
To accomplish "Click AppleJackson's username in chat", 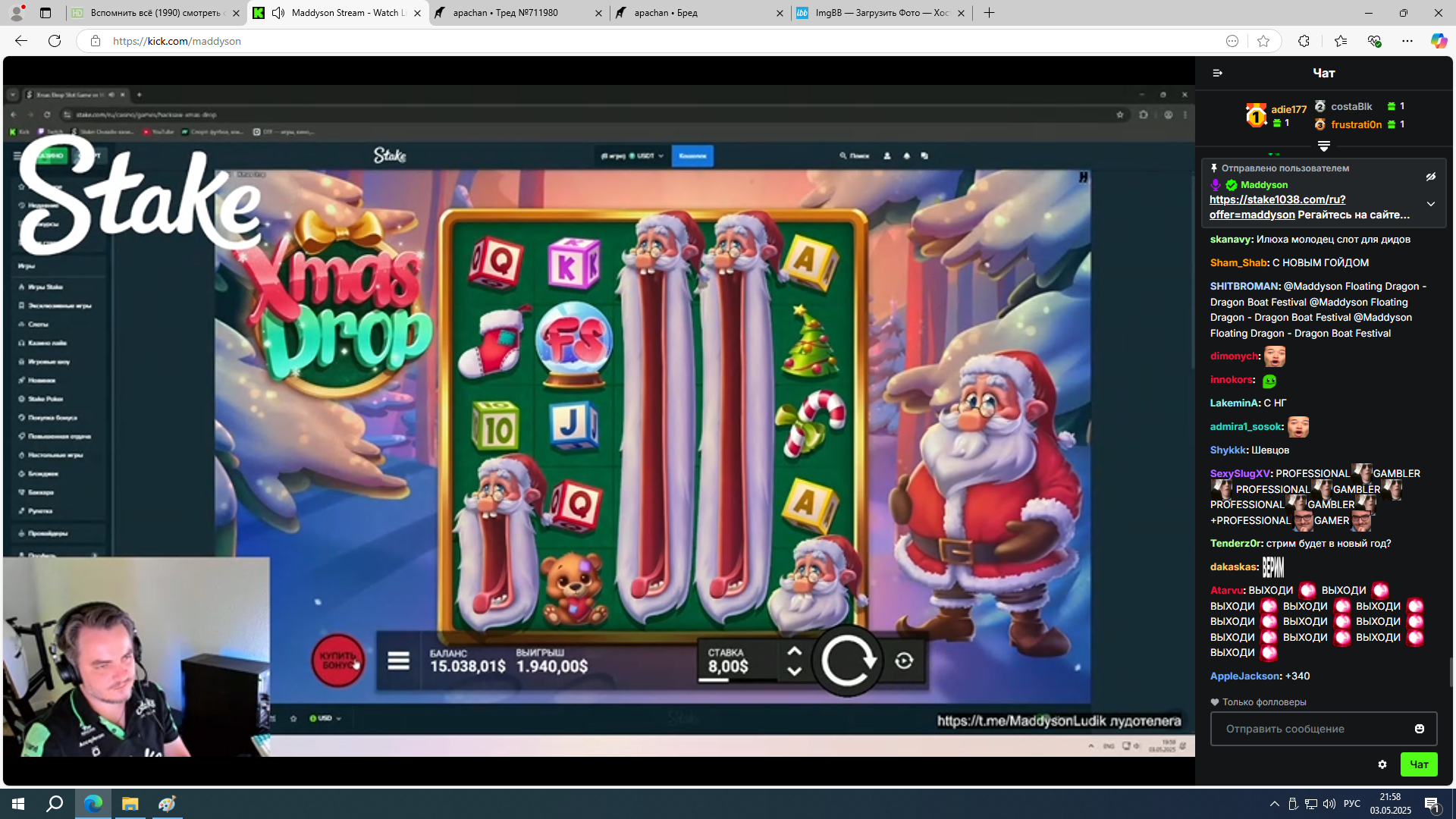I will coord(1244,676).
